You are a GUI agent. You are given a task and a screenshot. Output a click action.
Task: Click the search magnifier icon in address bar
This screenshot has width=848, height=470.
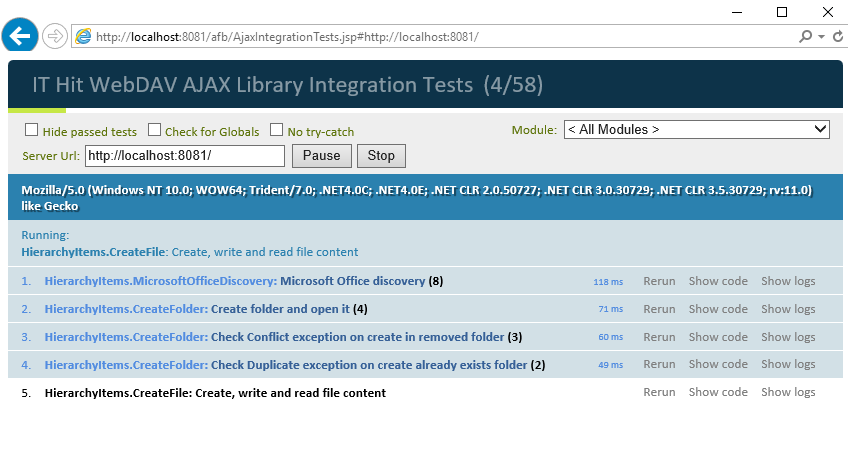[805, 36]
